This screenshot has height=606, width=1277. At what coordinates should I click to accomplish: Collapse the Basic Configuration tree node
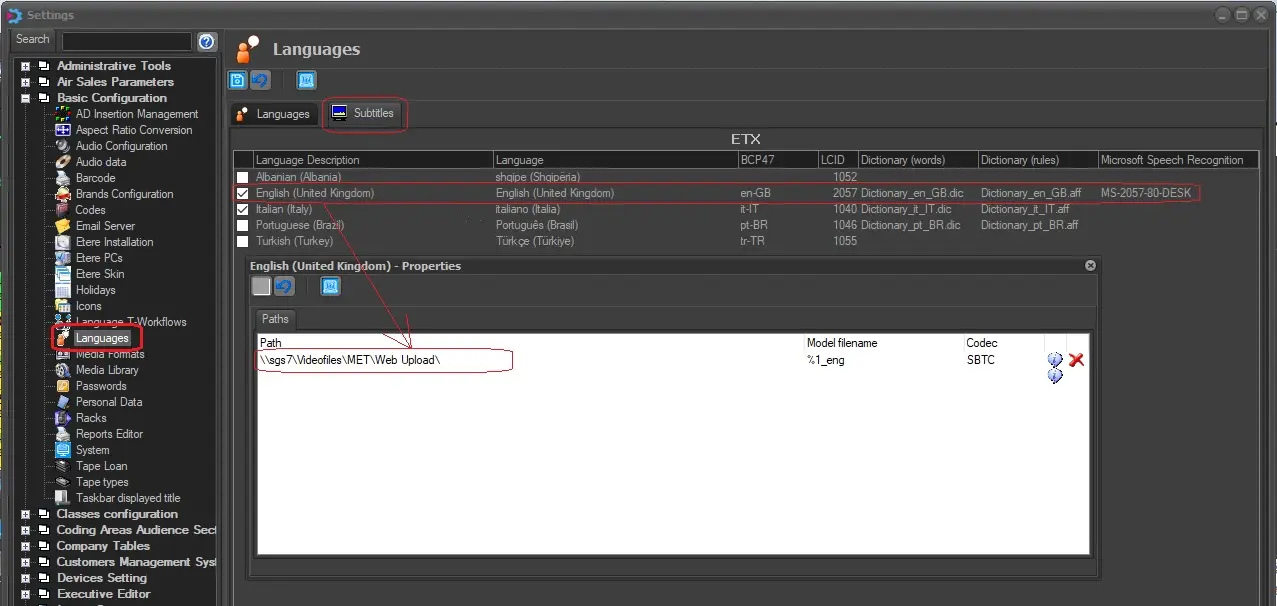tap(26, 98)
